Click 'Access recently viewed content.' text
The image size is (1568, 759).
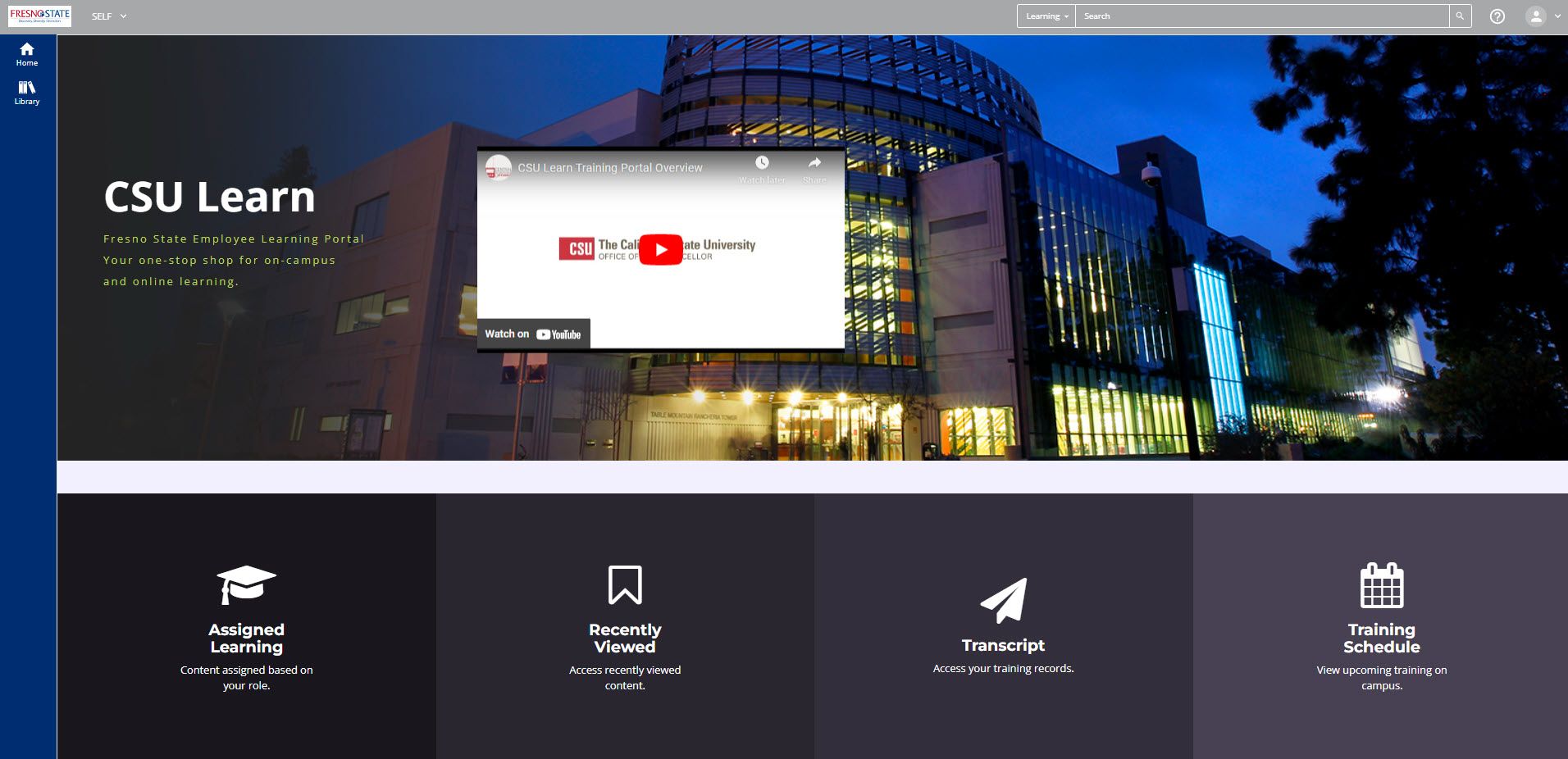[x=625, y=678]
